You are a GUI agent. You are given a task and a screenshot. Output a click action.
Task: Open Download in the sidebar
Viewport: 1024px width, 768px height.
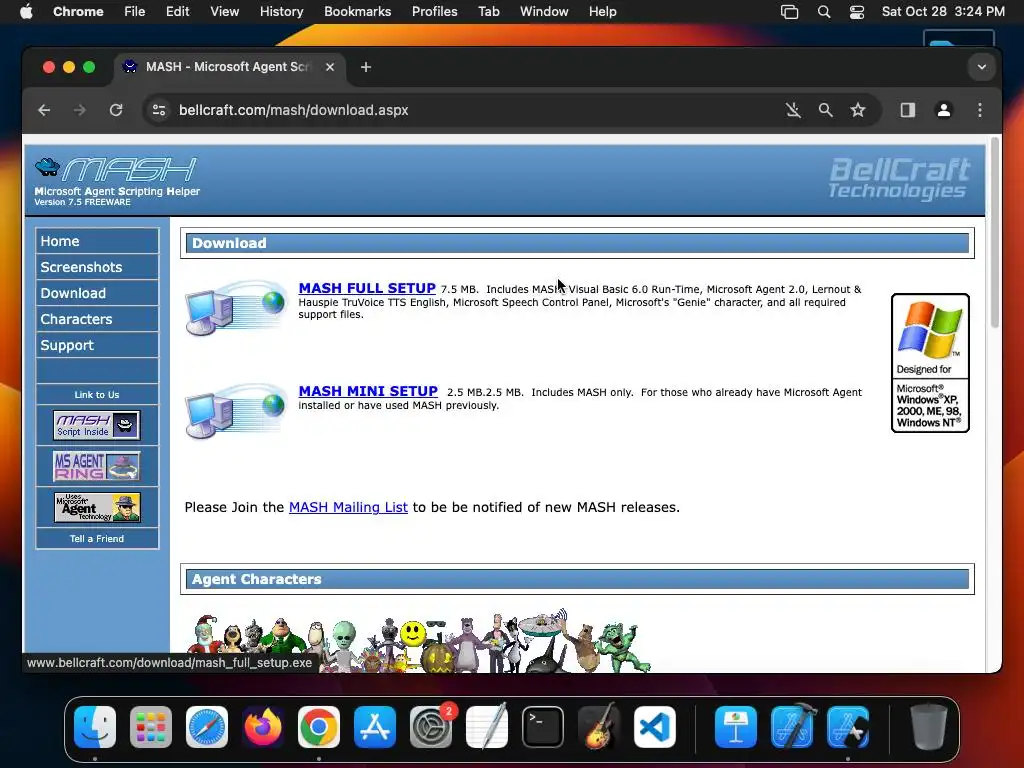97,293
